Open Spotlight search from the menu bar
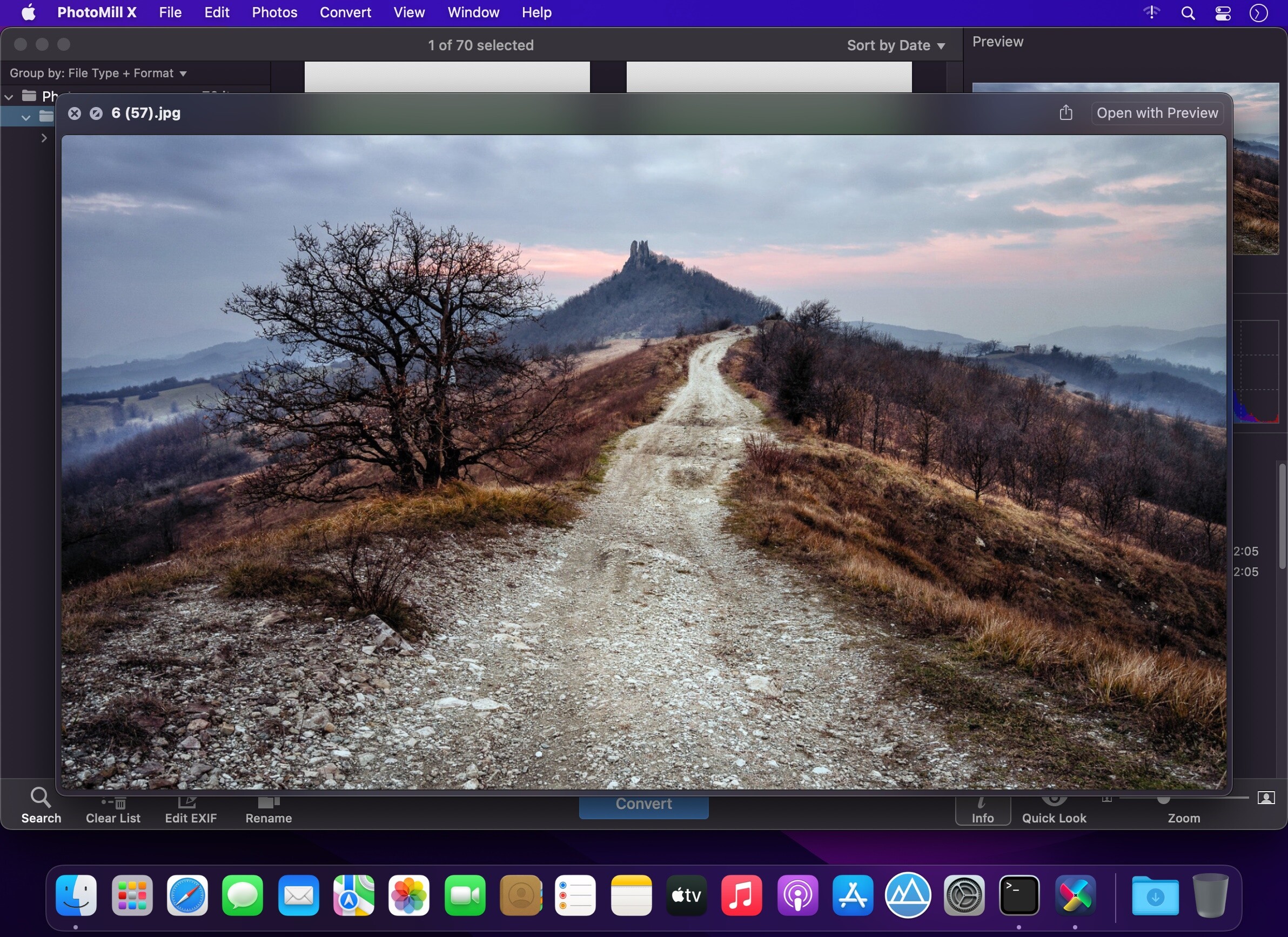This screenshot has width=1288, height=937. 1187,12
